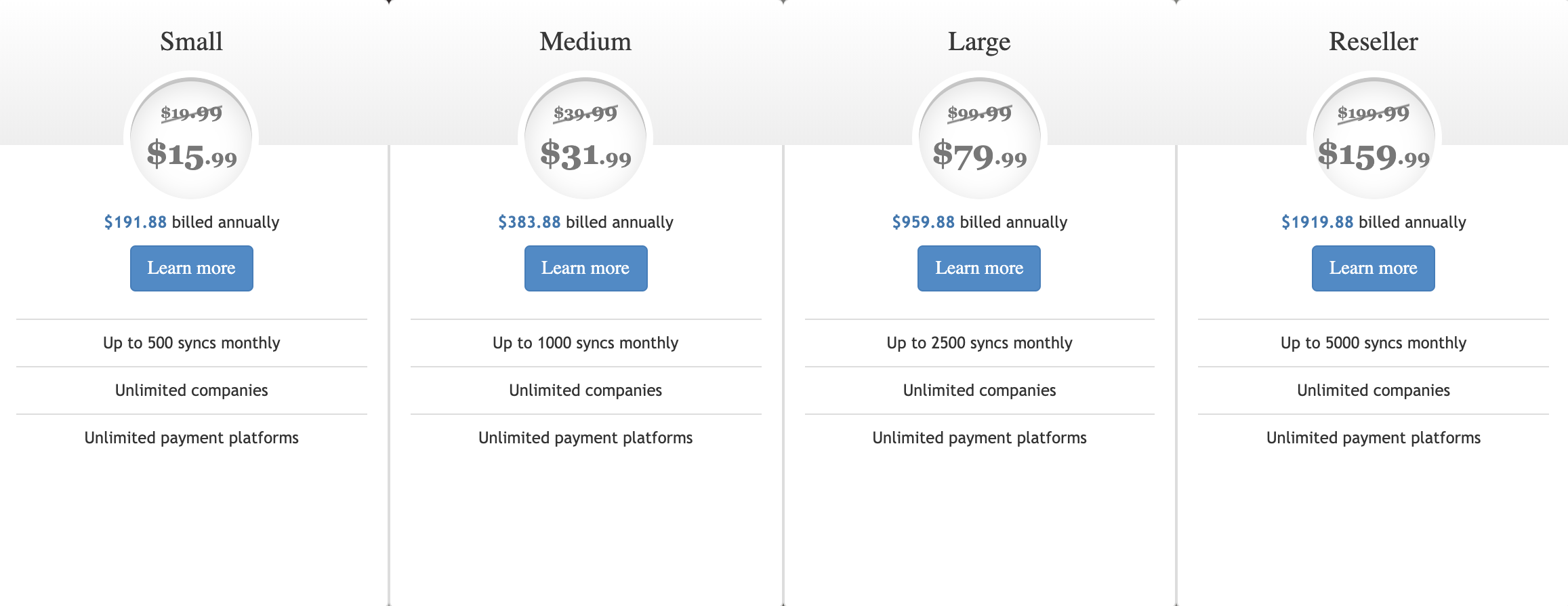Click Learn more under Small plan

point(192,268)
